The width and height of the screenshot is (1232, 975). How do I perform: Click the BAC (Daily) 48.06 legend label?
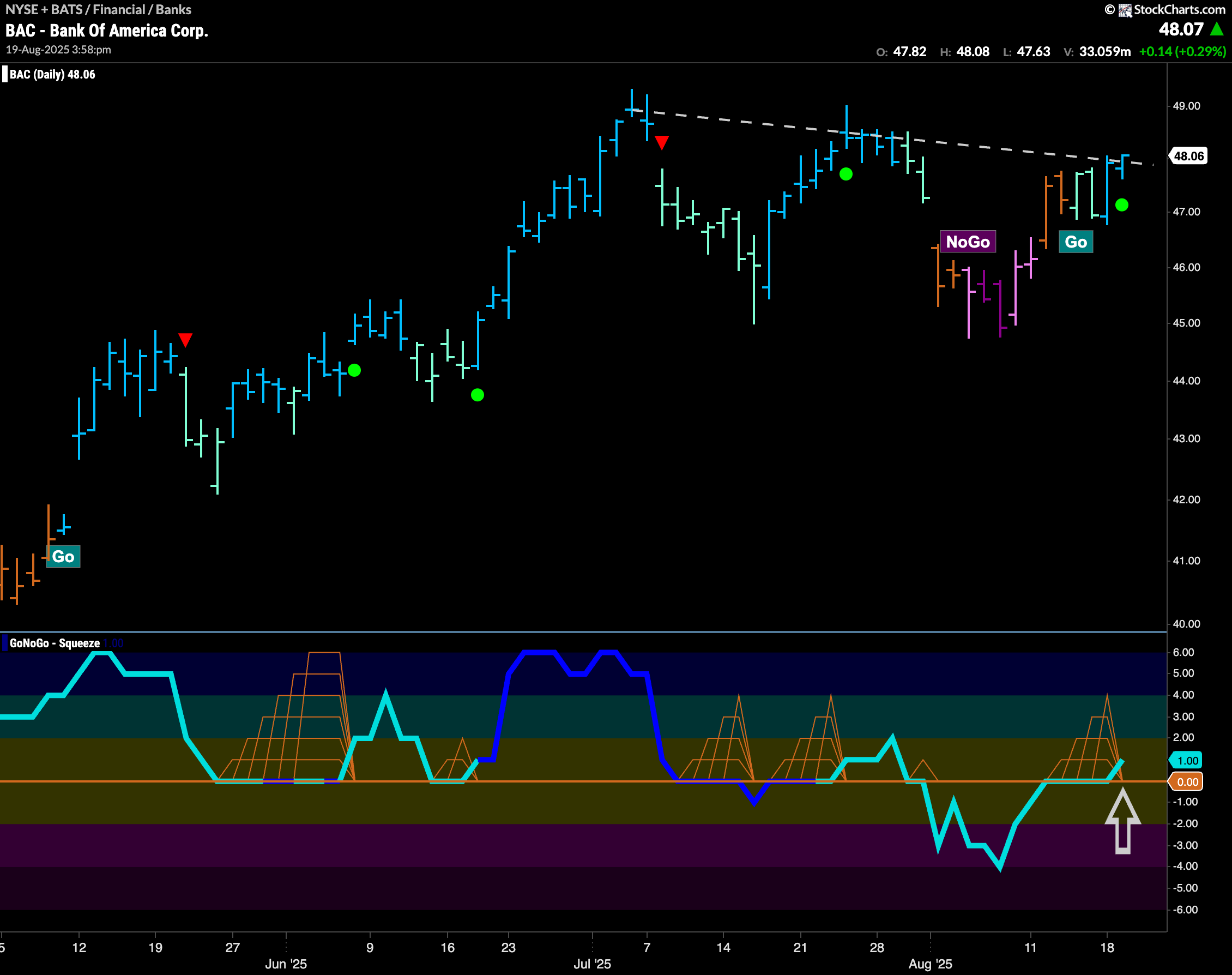tap(52, 74)
